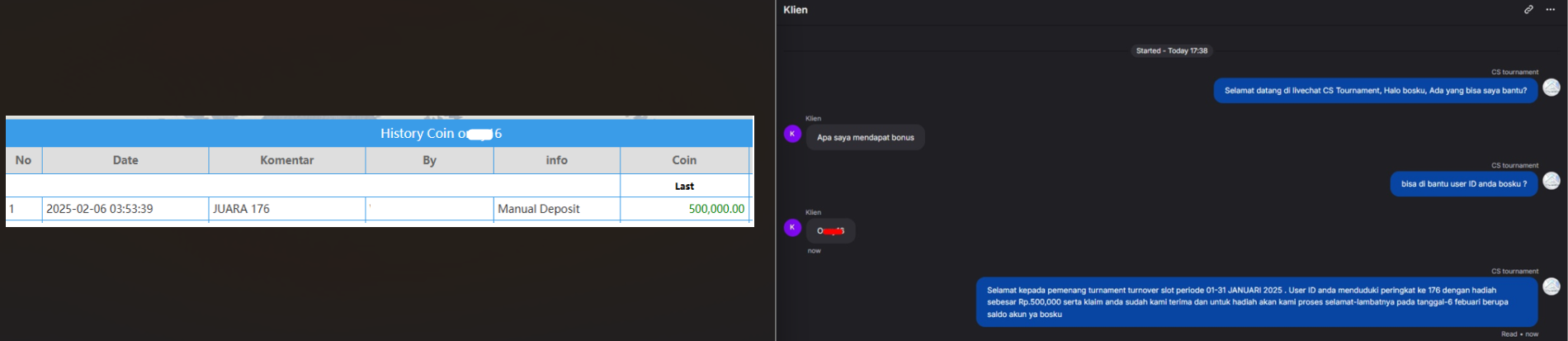
Task: Click the chat link attachment icon
Action: pyautogui.click(x=1528, y=10)
